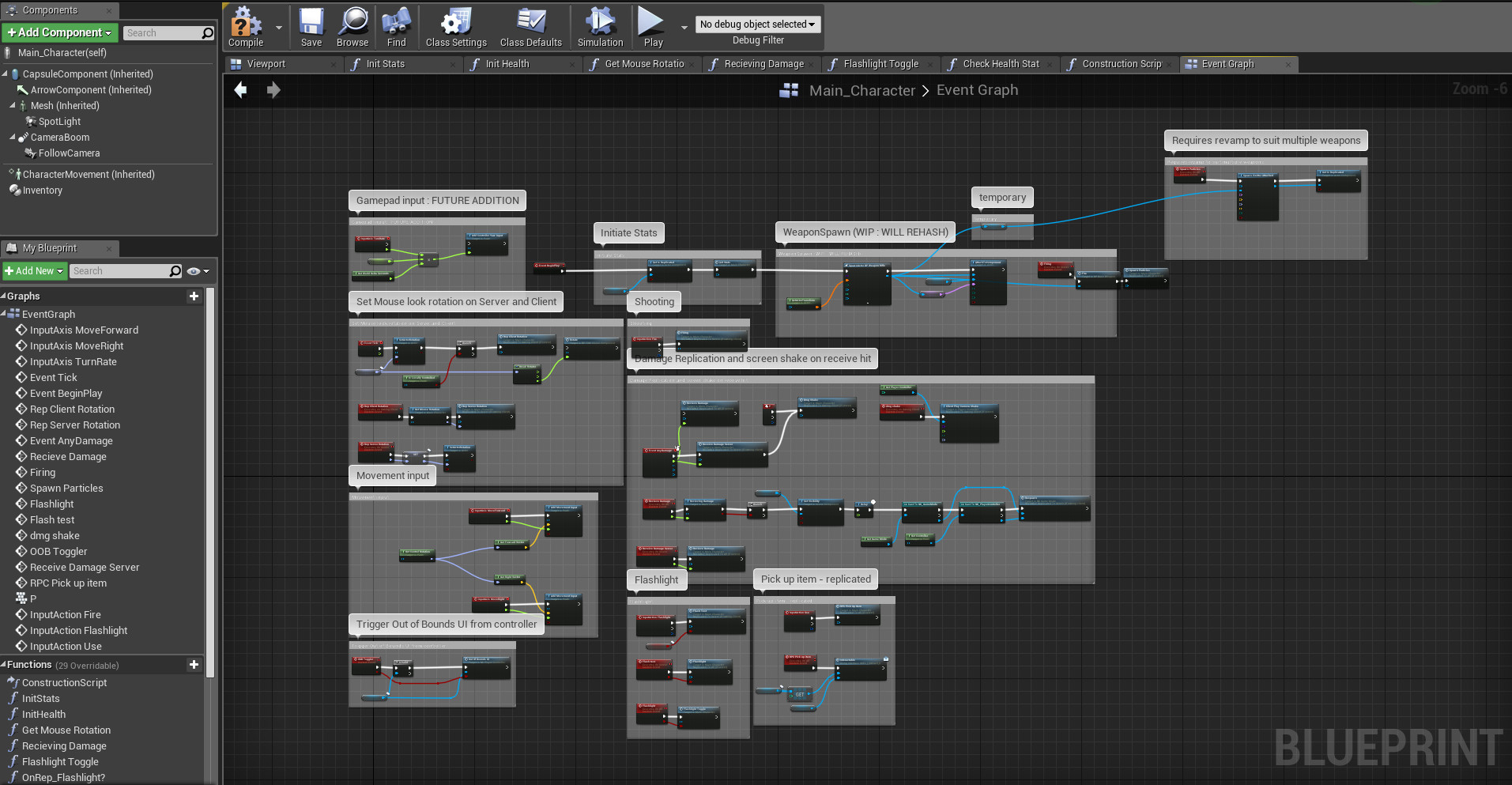Image resolution: width=1512 pixels, height=785 pixels.
Task: Open Class Settings
Action: [454, 25]
